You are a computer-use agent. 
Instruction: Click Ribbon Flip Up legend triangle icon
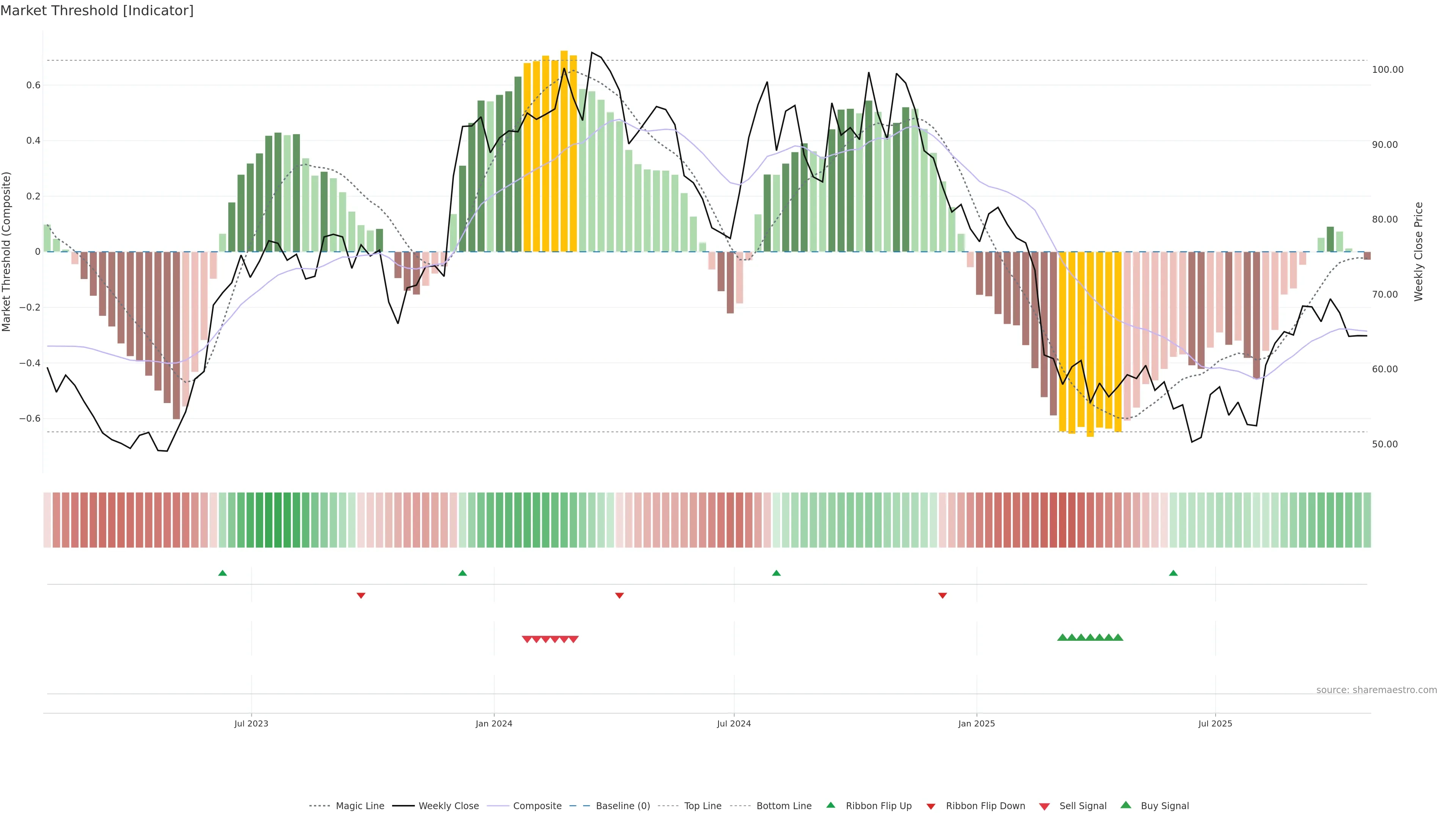(x=830, y=805)
